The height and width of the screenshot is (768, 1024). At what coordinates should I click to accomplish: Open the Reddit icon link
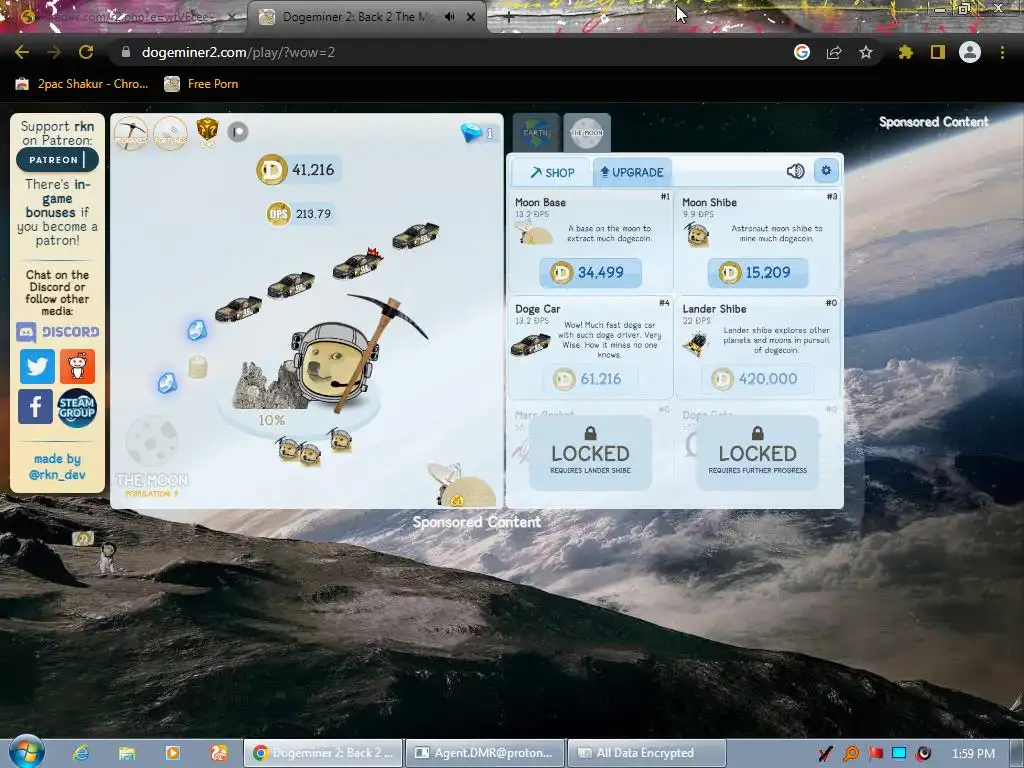tap(78, 366)
